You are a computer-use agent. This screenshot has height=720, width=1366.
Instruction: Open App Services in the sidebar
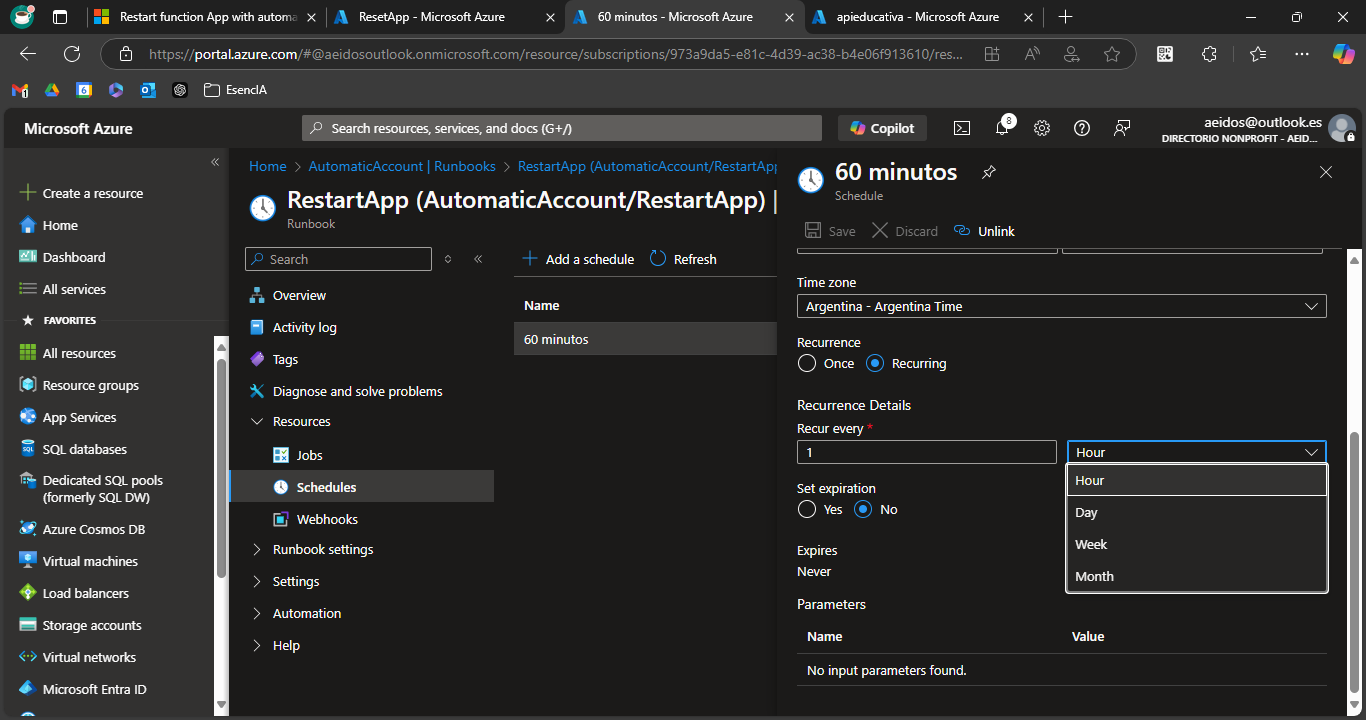point(79,417)
